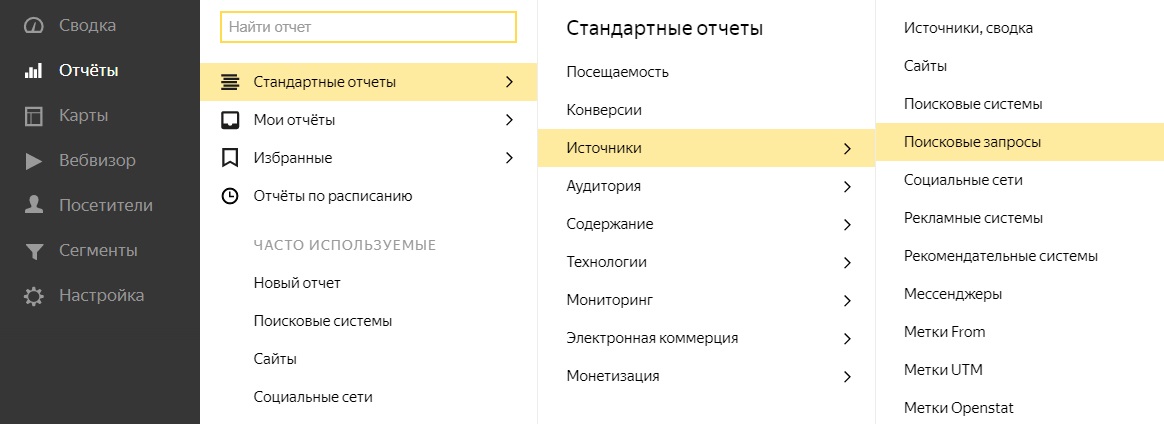Viewport: 1164px width, 424px height.
Task: Click the Вебвизор play icon
Action: point(34,161)
